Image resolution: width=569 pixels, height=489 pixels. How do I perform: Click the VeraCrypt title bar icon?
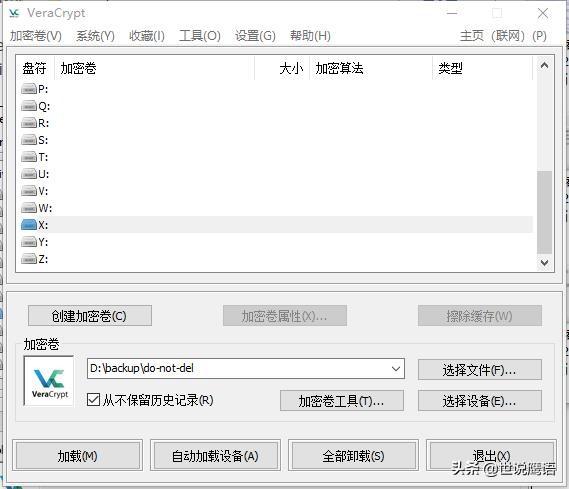(x=14, y=13)
